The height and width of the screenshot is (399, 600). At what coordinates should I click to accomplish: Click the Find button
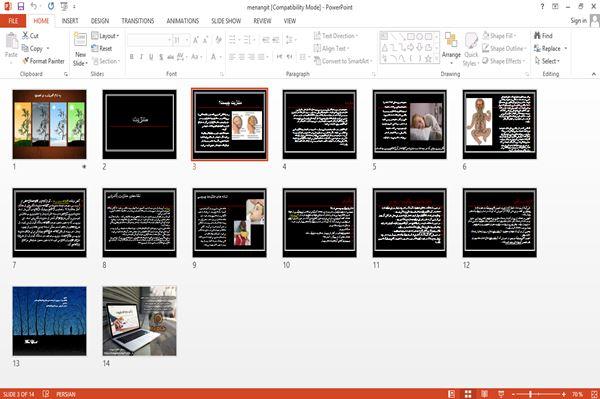coord(543,36)
